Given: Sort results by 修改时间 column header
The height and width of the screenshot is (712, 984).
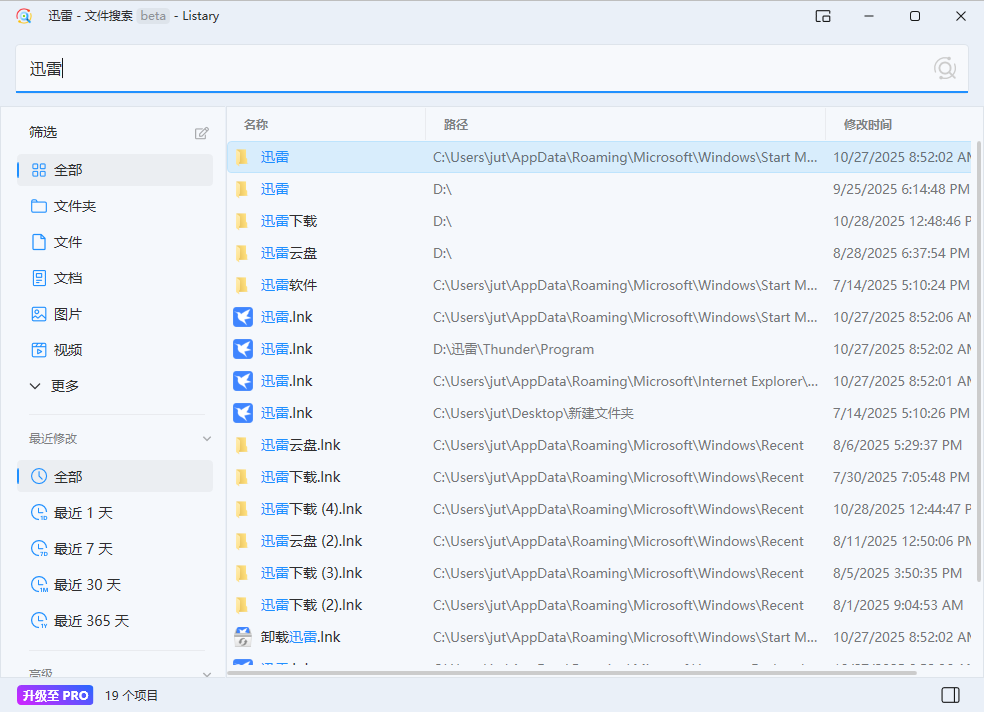Looking at the screenshot, I should pos(867,125).
